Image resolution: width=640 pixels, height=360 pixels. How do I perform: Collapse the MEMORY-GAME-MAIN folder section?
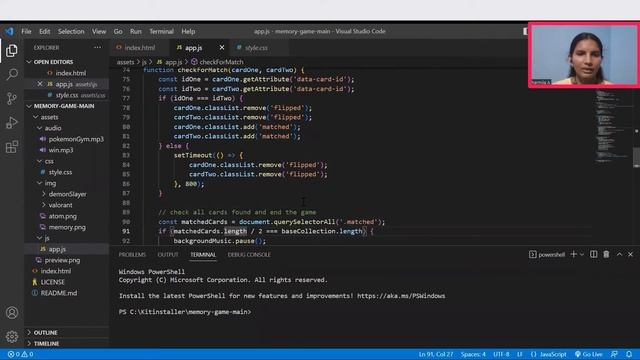pos(64,106)
